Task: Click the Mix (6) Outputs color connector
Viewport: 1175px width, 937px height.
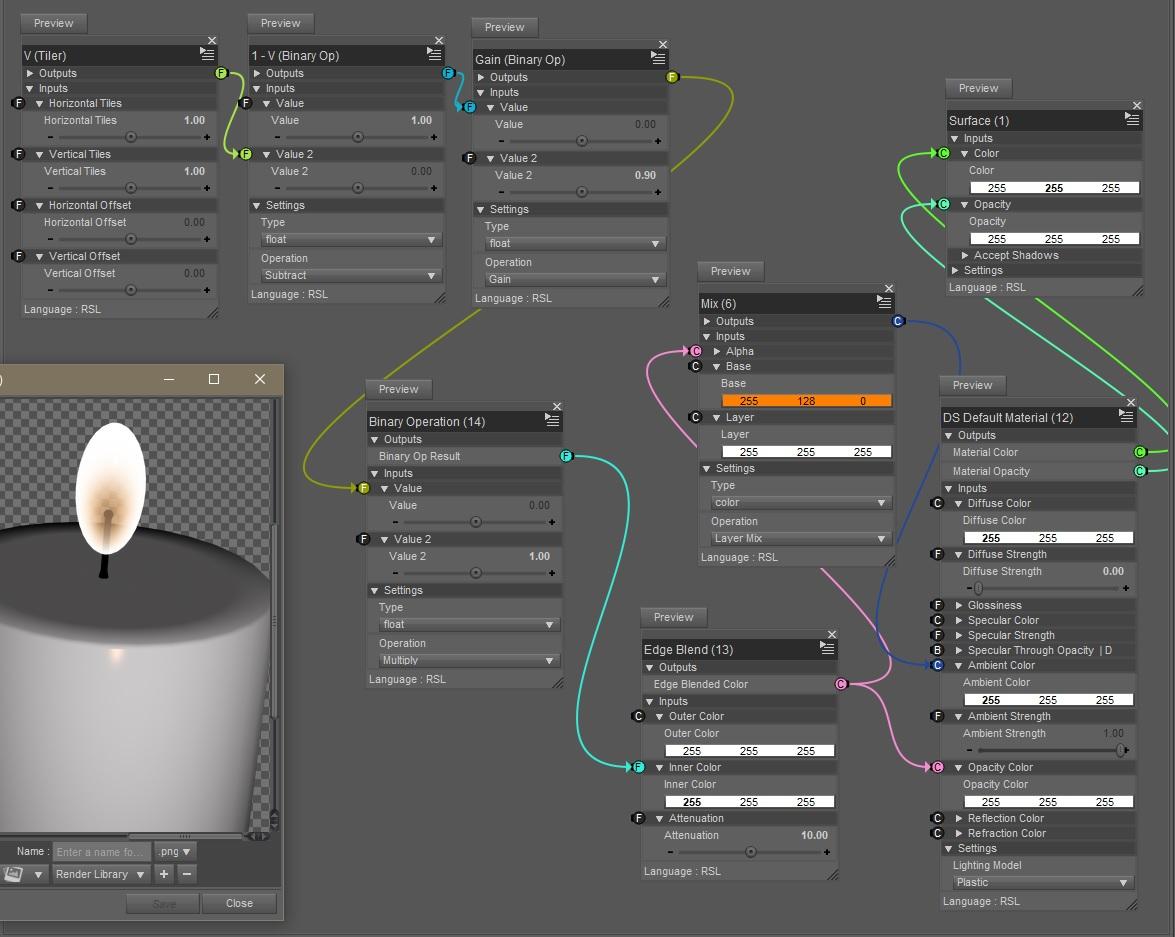Action: coord(898,321)
